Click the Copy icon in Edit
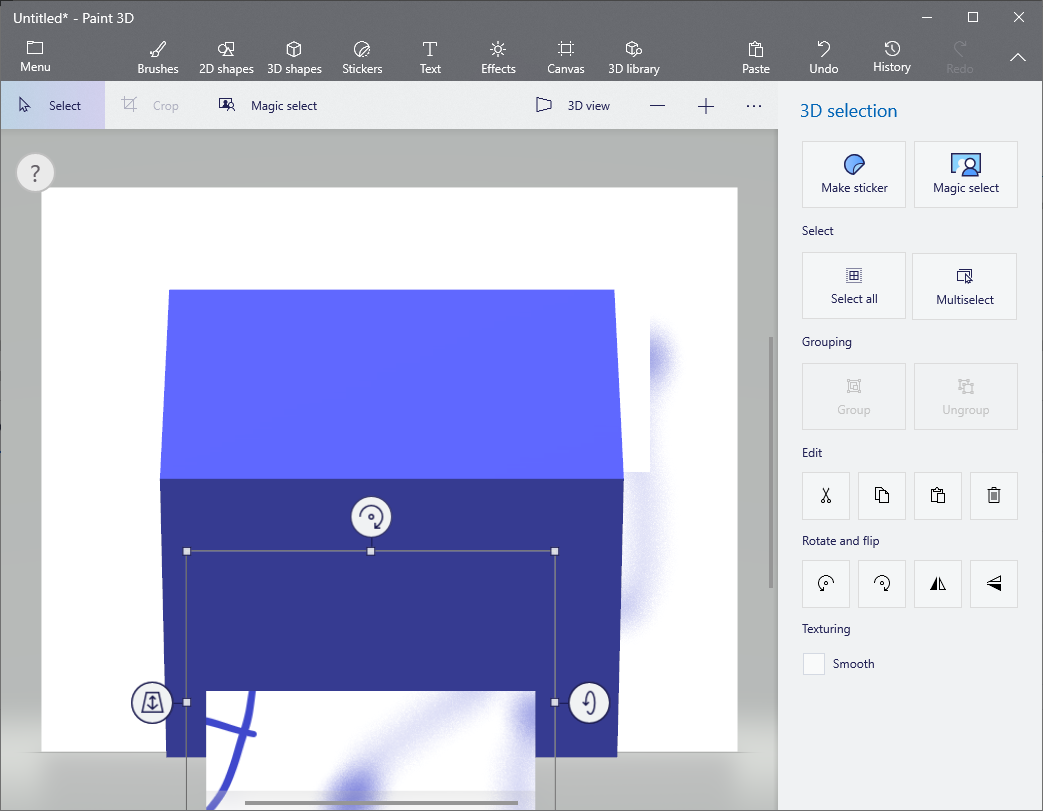This screenshot has width=1043, height=811. pos(882,496)
